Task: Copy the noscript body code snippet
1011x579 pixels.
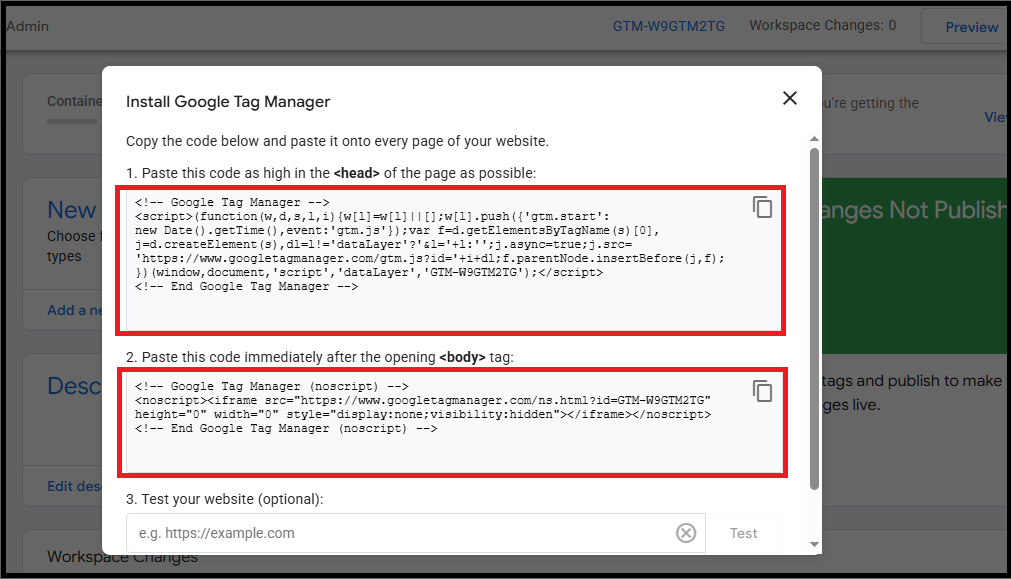Action: pos(763,391)
